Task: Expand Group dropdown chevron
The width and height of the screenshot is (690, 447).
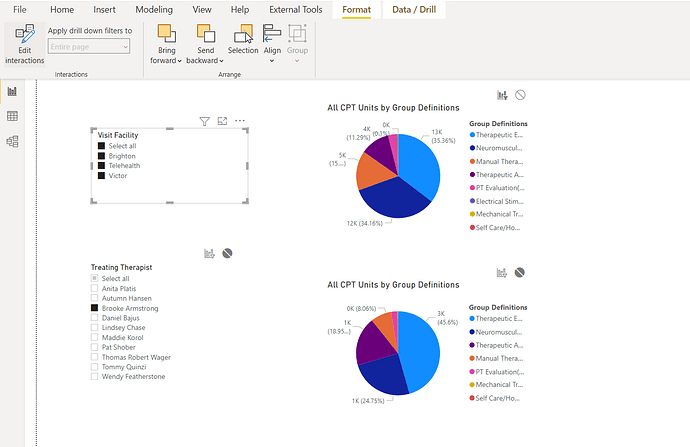Action: [x=297, y=61]
